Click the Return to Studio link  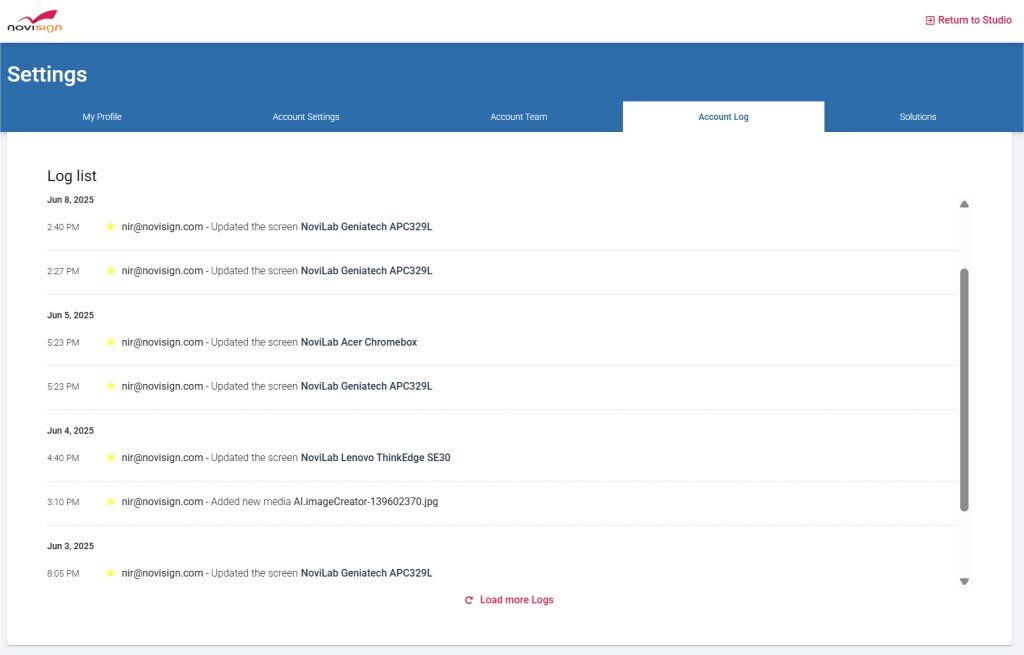point(975,19)
